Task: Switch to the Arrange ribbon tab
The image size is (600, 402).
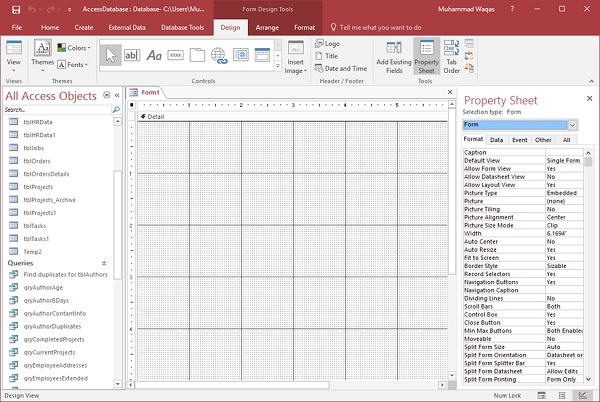Action: click(267, 27)
